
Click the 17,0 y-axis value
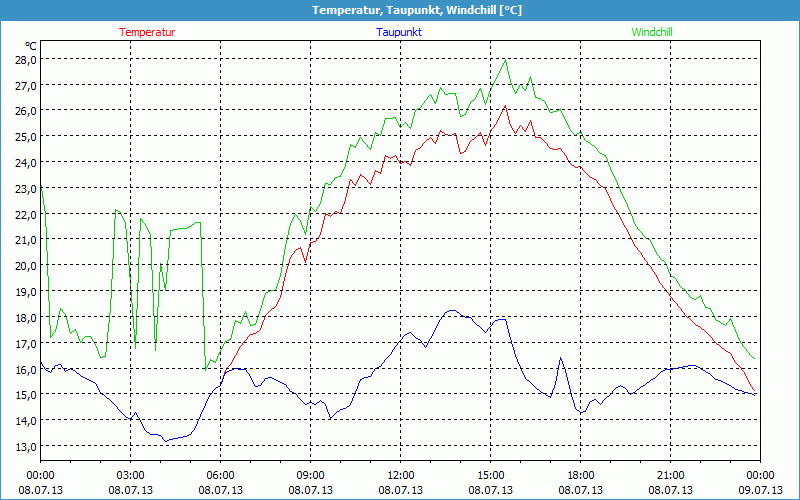(27, 344)
